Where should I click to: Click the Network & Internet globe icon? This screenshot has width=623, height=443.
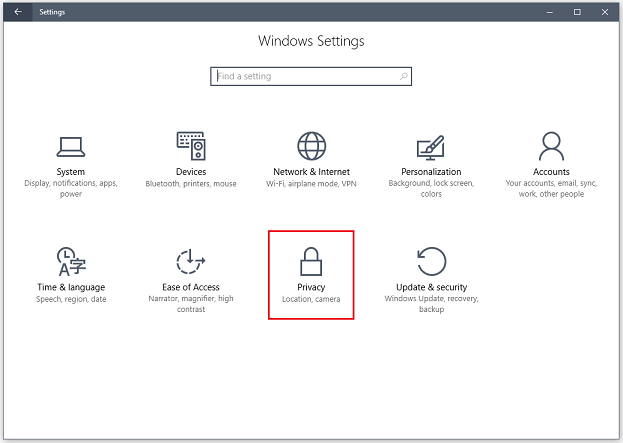(x=311, y=146)
